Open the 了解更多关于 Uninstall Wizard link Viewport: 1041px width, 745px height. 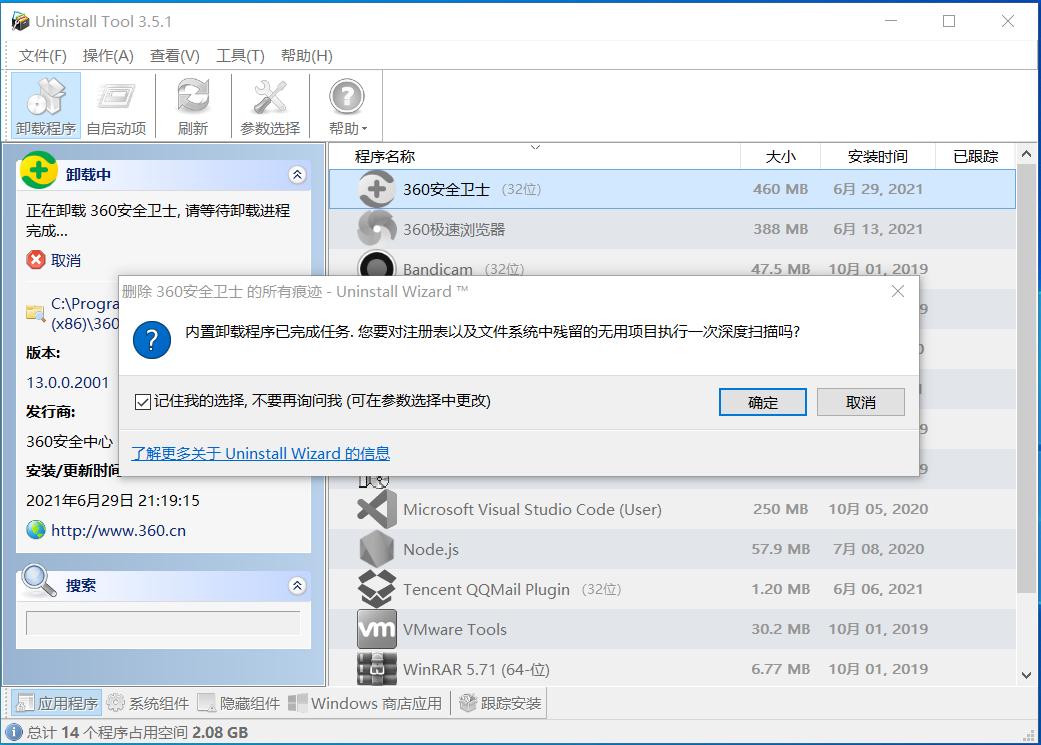[260, 453]
